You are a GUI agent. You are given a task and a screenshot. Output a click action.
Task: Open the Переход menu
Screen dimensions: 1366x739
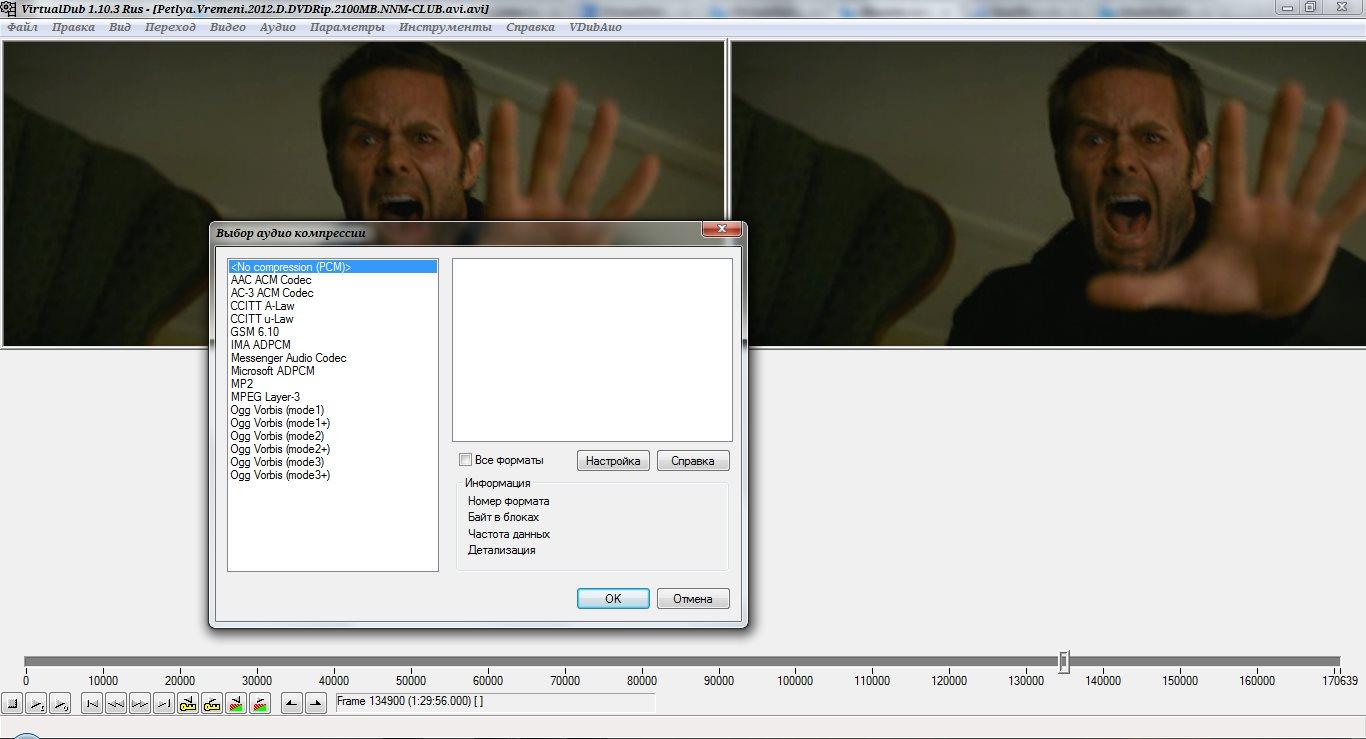[170, 27]
